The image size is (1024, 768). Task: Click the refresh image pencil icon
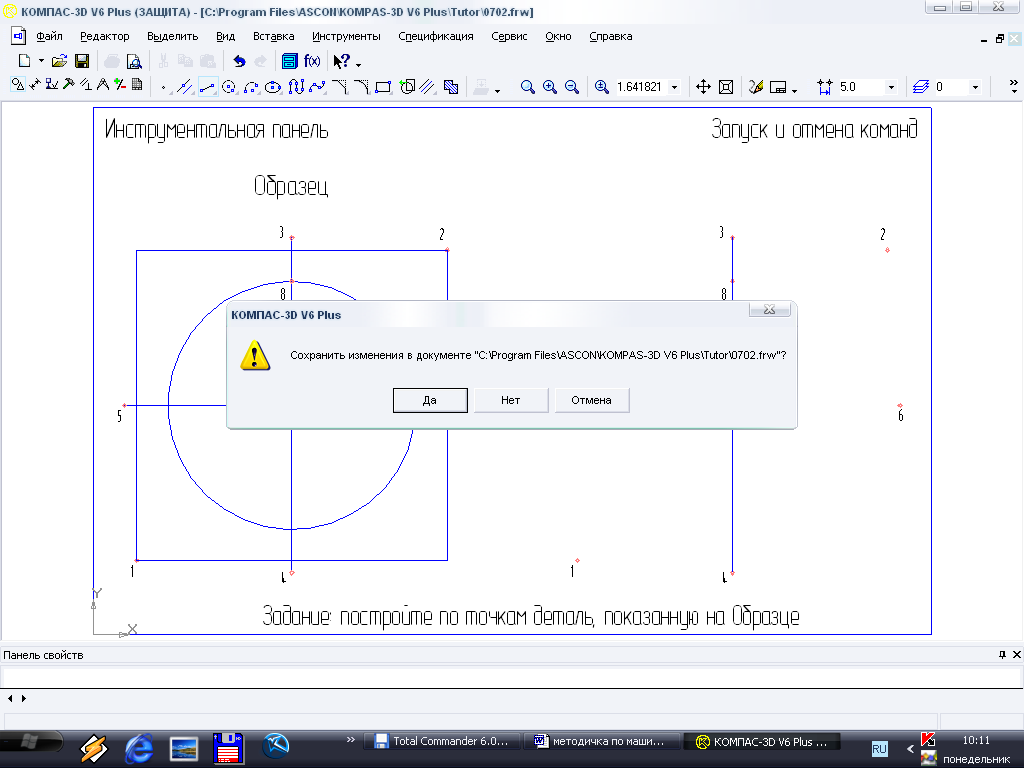click(x=756, y=87)
